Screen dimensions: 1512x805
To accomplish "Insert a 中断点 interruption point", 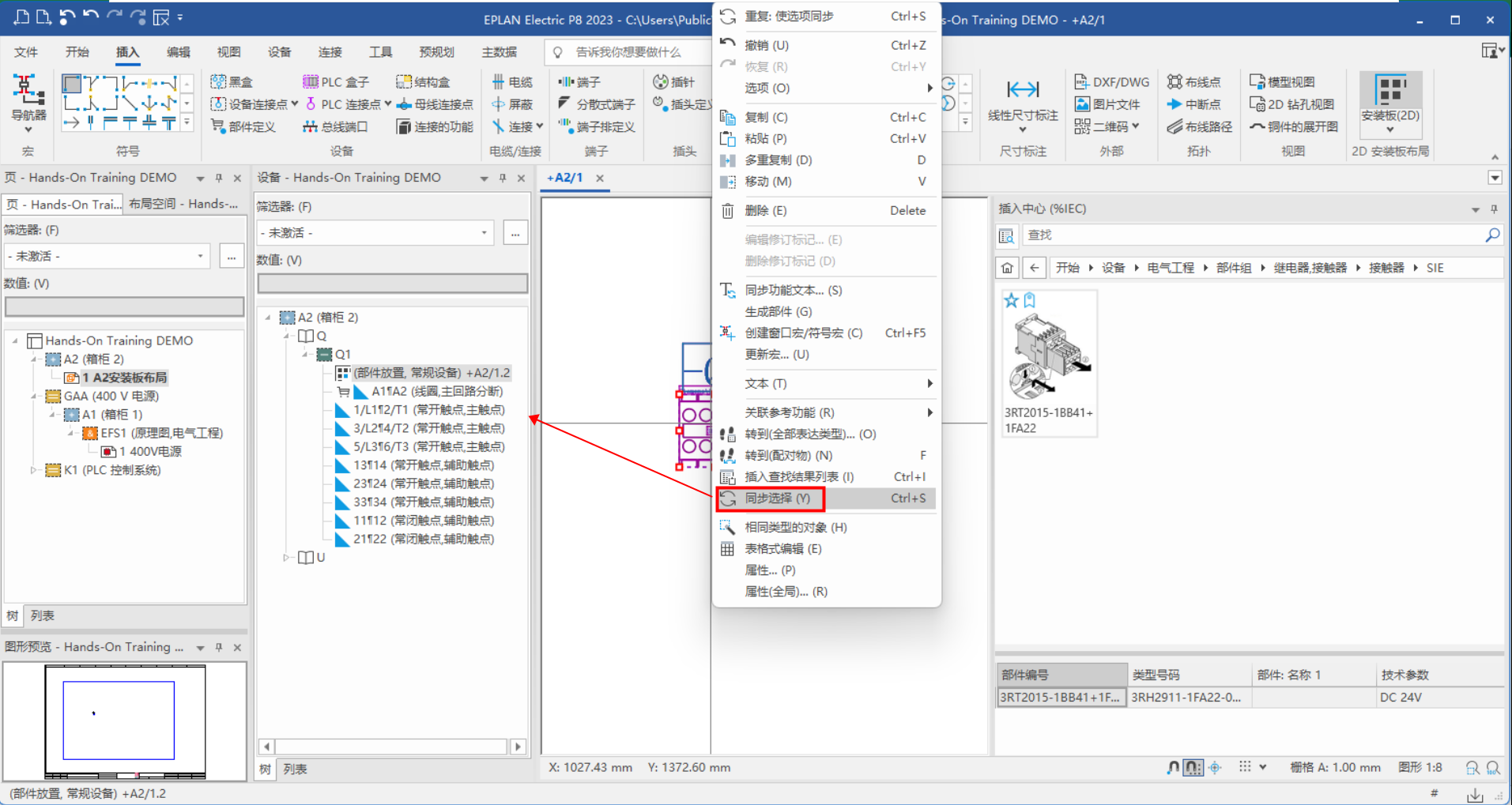I will click(x=1194, y=104).
